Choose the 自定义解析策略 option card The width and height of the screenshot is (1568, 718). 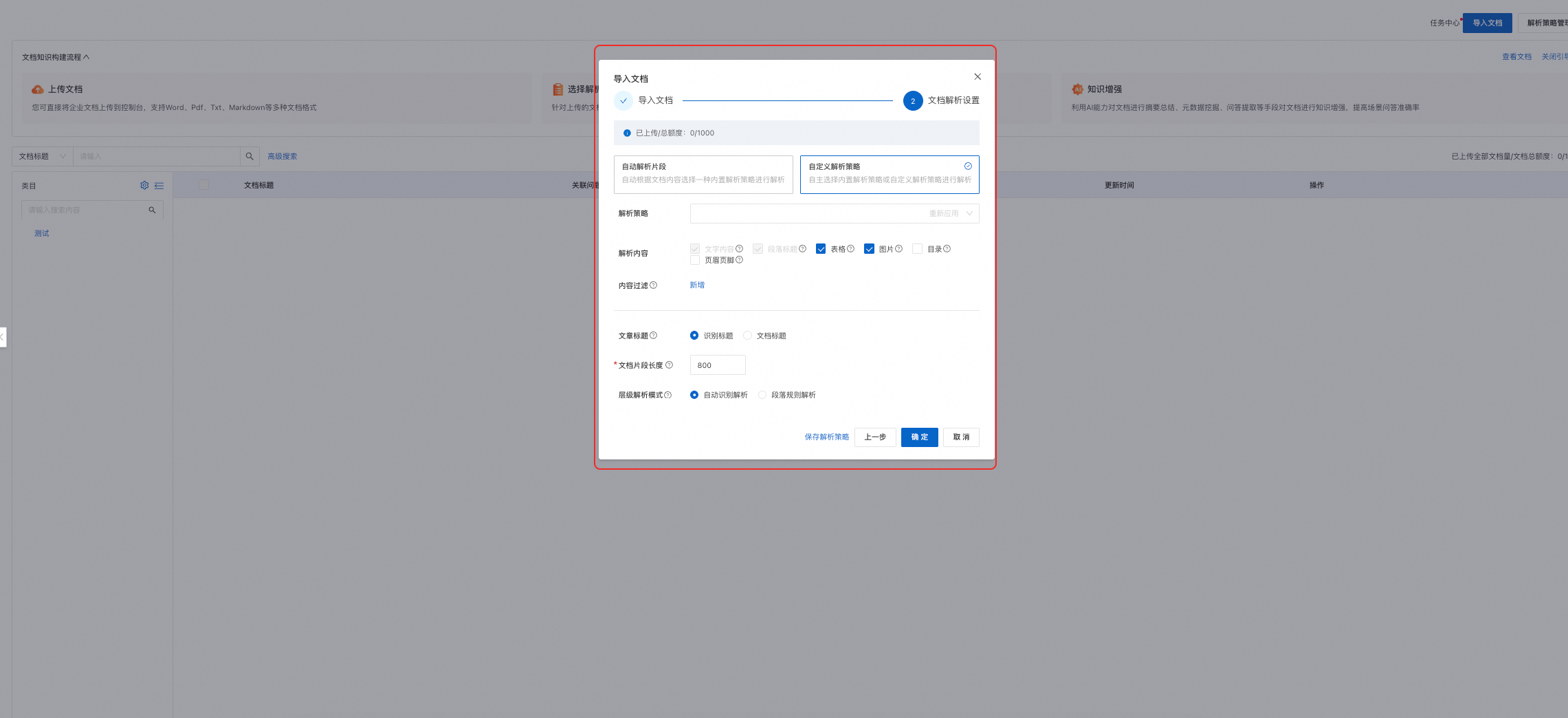click(x=890, y=174)
